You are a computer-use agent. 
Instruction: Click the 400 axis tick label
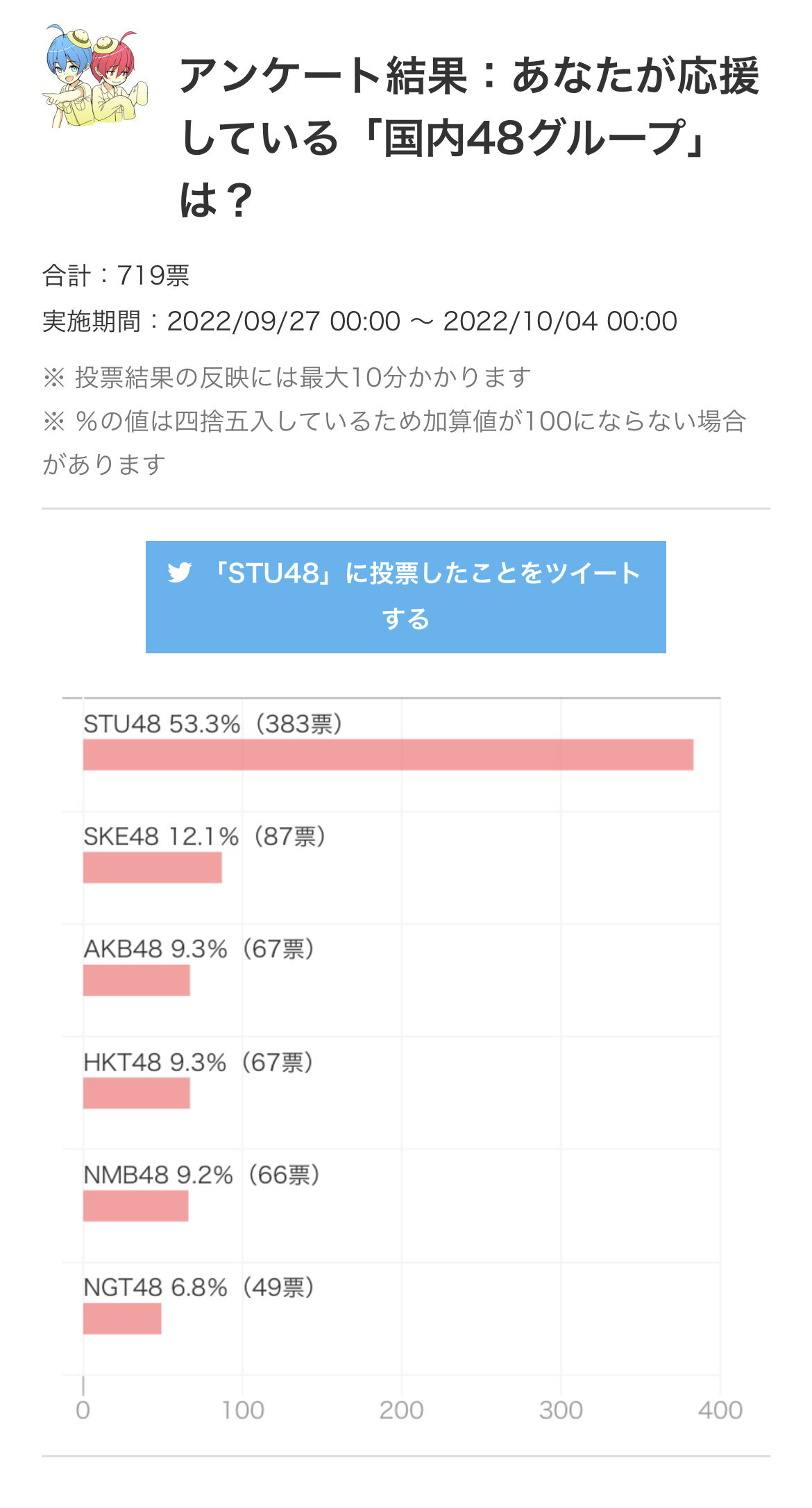720,1410
